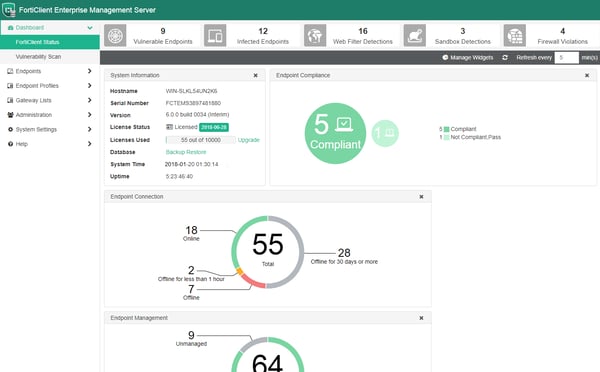Image resolution: width=600 pixels, height=372 pixels.
Task: Click the orange Offline less than 1 hour segment
Action: [240, 271]
